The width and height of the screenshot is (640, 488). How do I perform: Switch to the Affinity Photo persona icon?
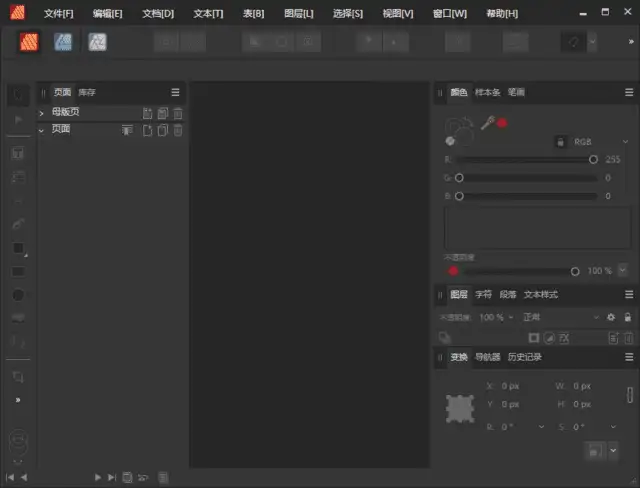[x=97, y=42]
